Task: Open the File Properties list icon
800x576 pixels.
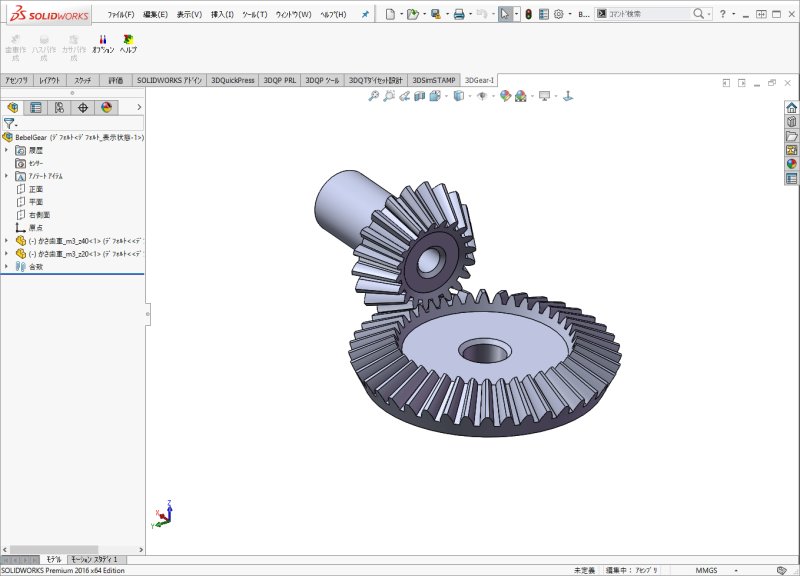Action: pos(544,14)
